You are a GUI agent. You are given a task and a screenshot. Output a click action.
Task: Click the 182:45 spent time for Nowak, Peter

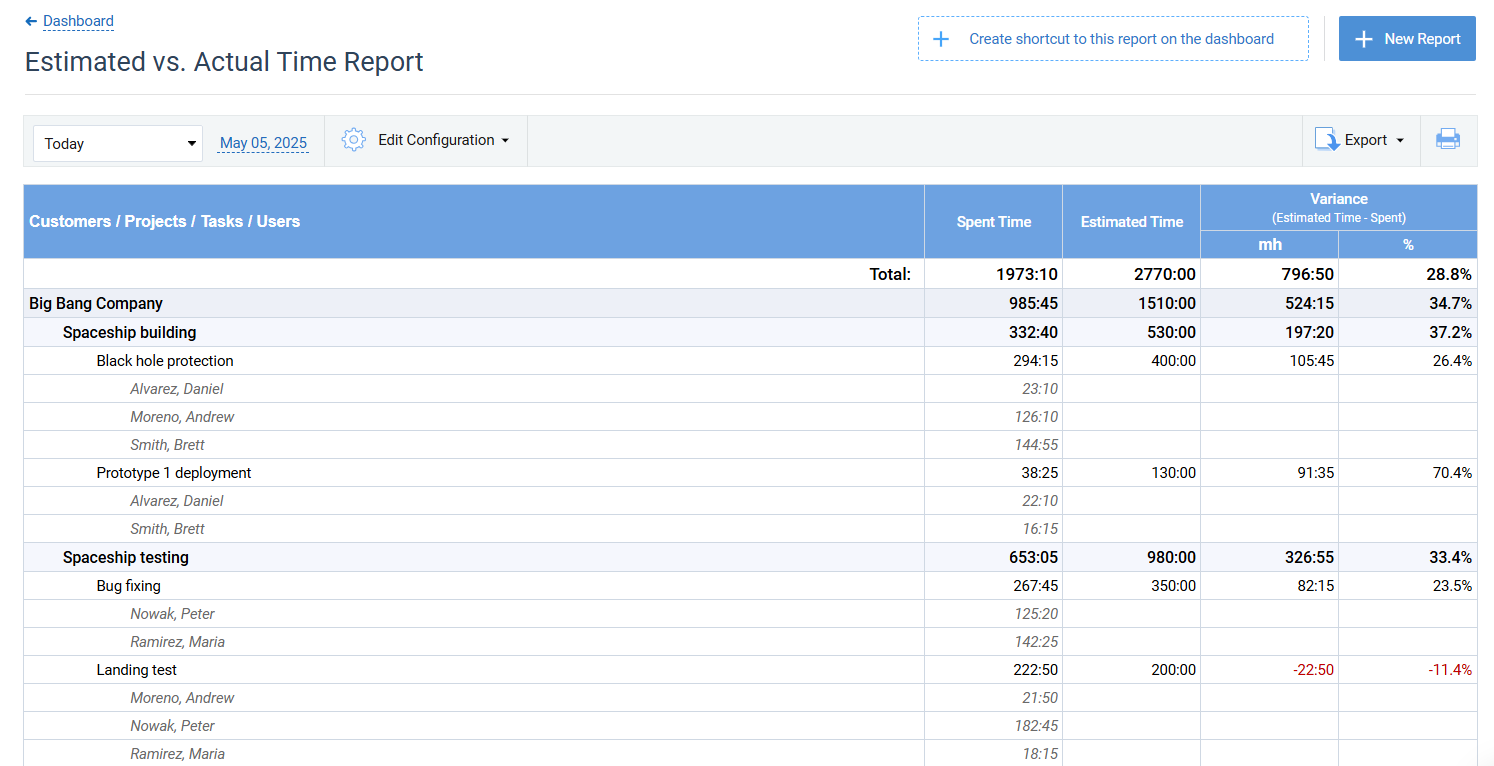[1036, 726]
